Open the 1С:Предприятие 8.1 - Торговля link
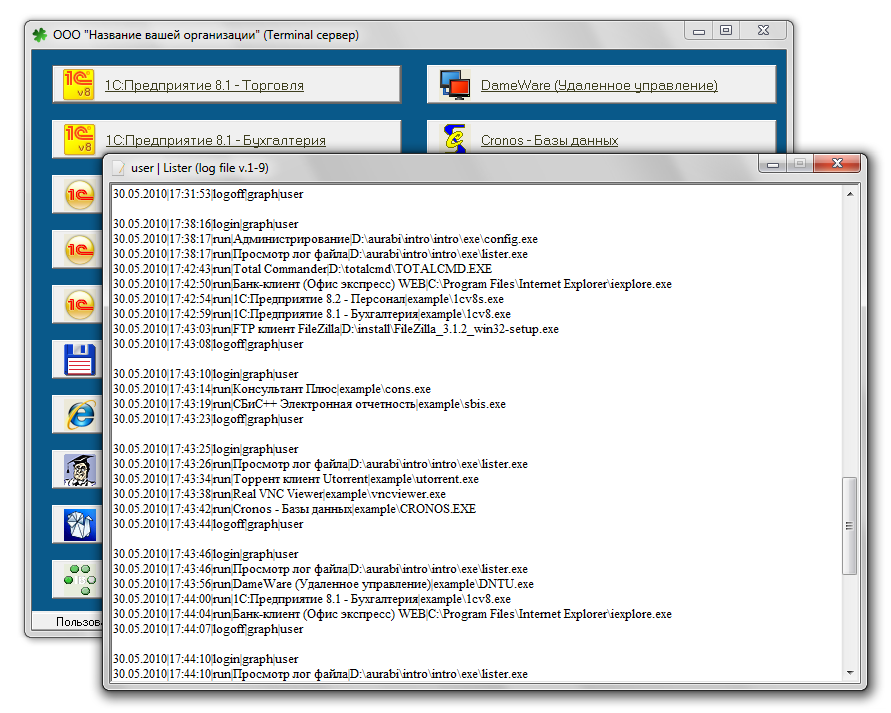The height and width of the screenshot is (713, 891). pos(204,85)
